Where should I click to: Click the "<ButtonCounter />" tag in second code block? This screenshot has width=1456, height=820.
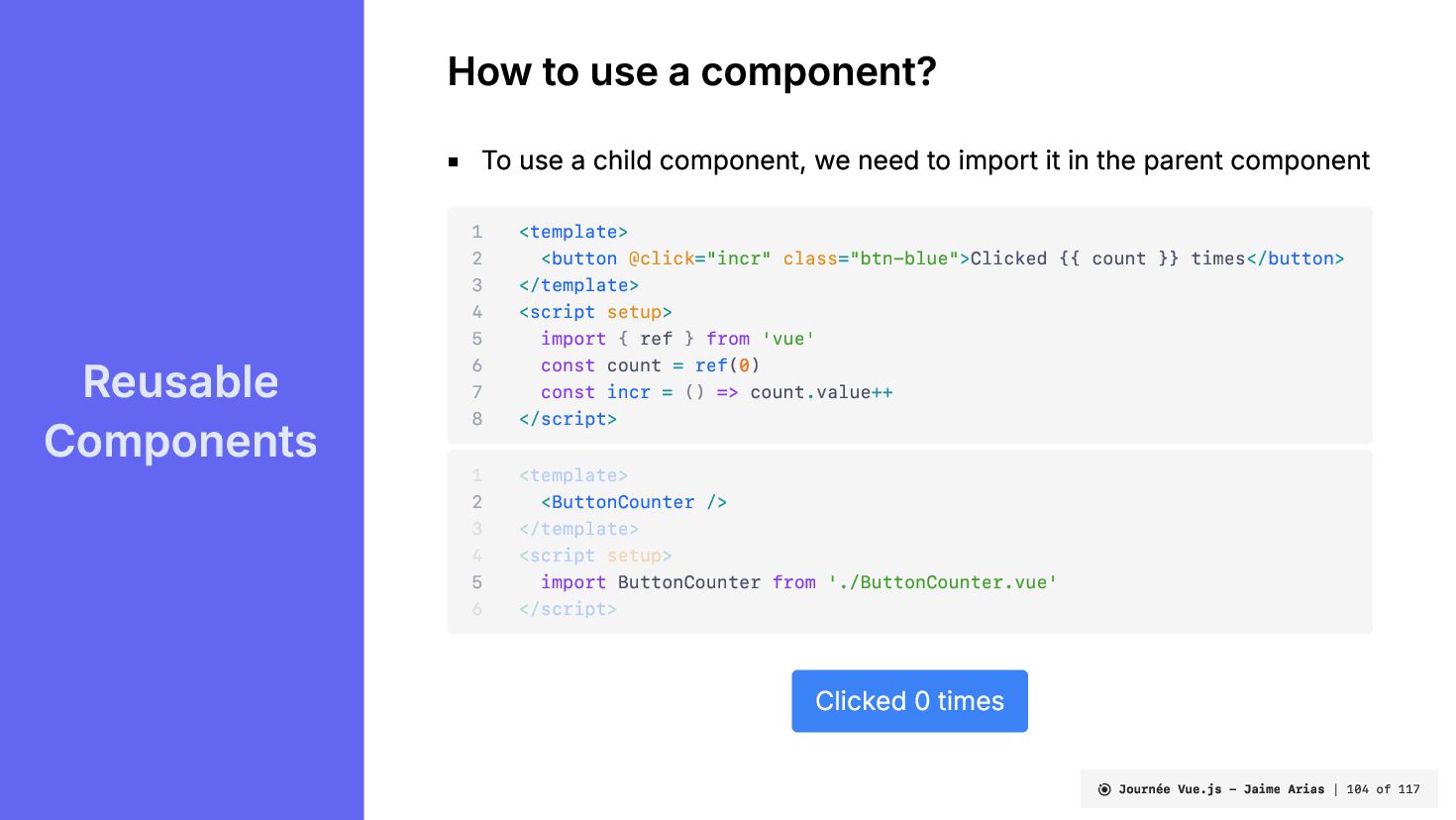pos(633,502)
